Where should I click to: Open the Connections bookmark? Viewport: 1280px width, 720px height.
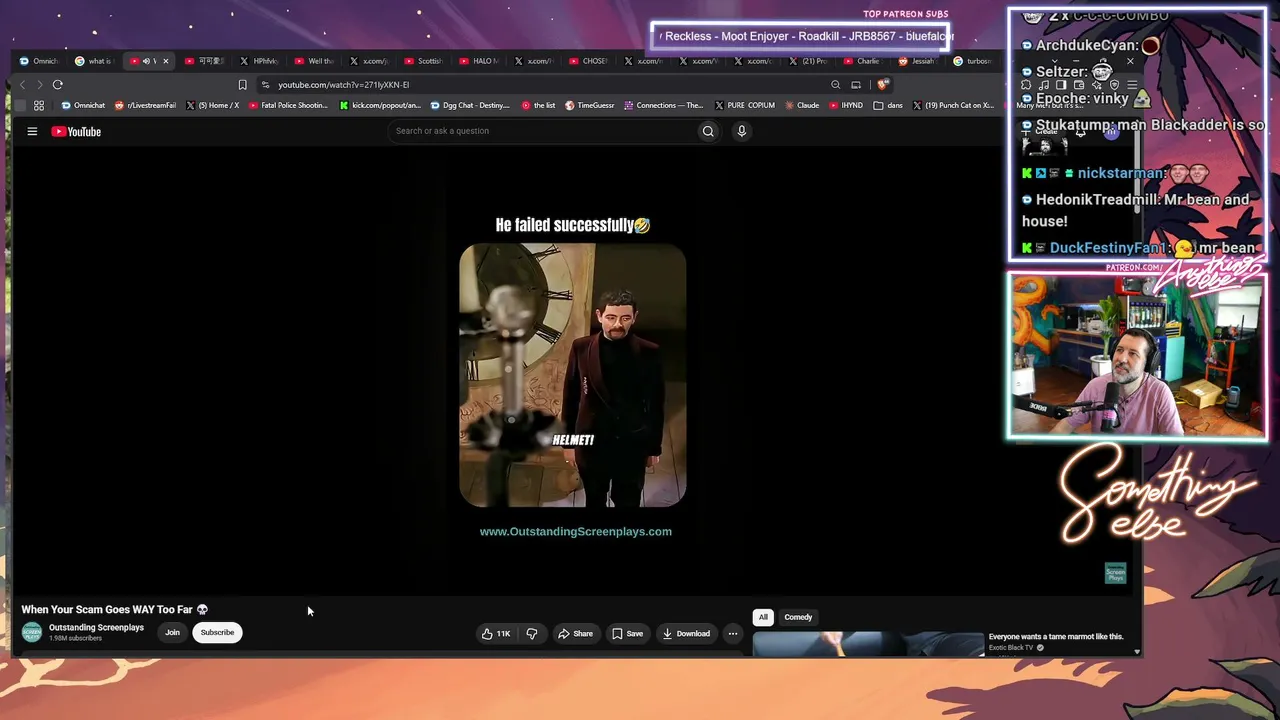664,105
